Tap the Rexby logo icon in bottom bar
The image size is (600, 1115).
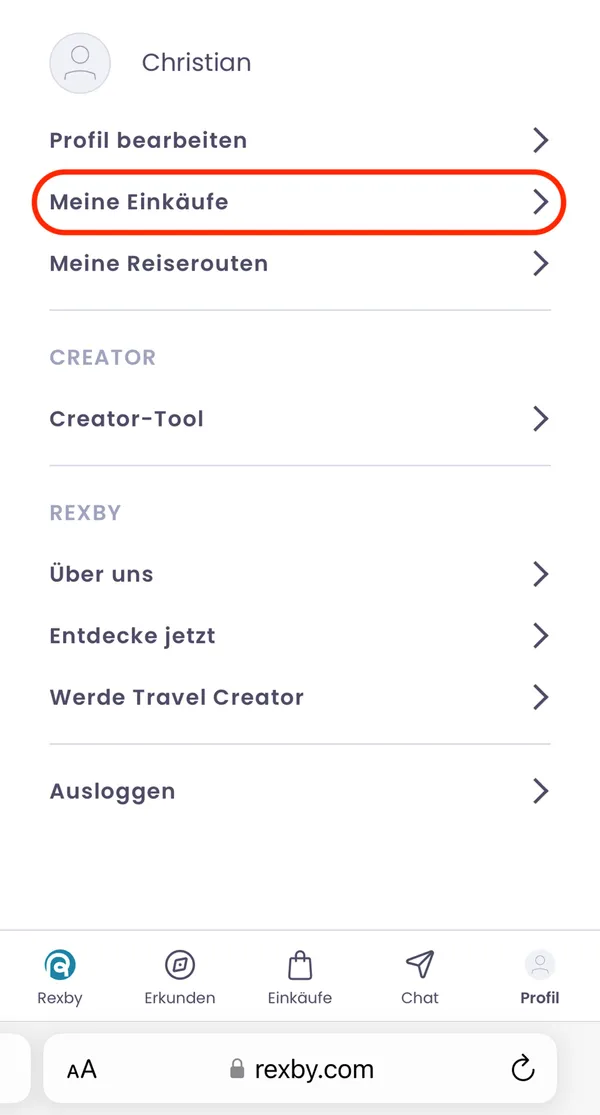60,965
